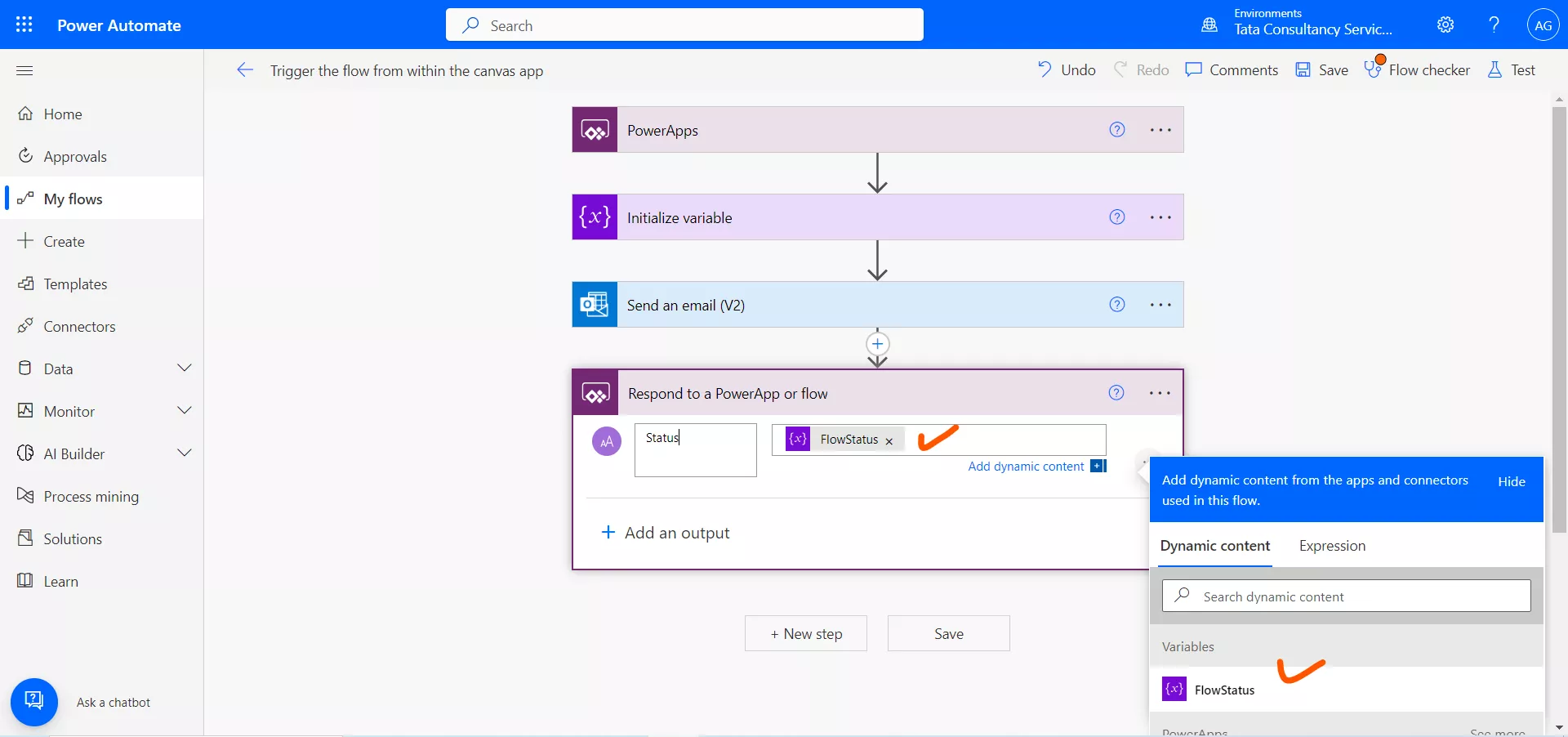Click the Initialize variable curly-brace icon

pyautogui.click(x=595, y=217)
